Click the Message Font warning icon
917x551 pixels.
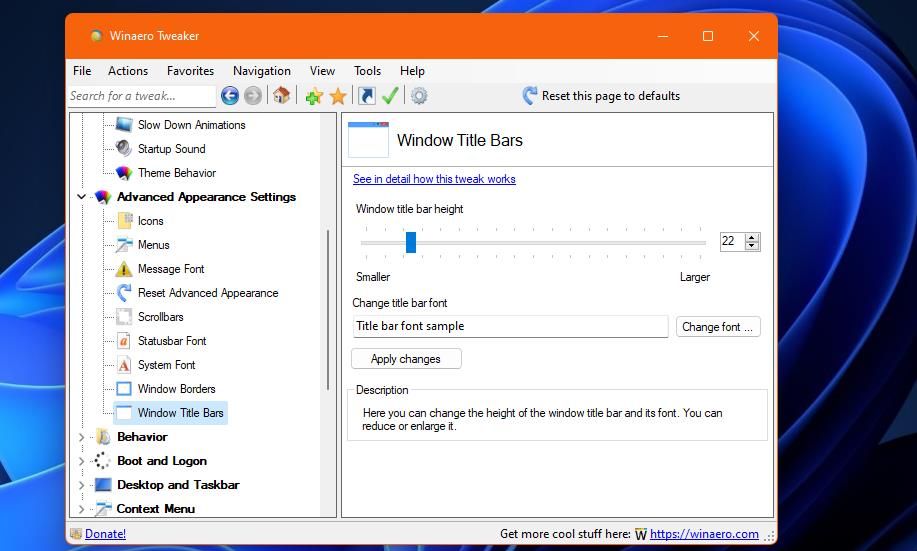point(124,268)
